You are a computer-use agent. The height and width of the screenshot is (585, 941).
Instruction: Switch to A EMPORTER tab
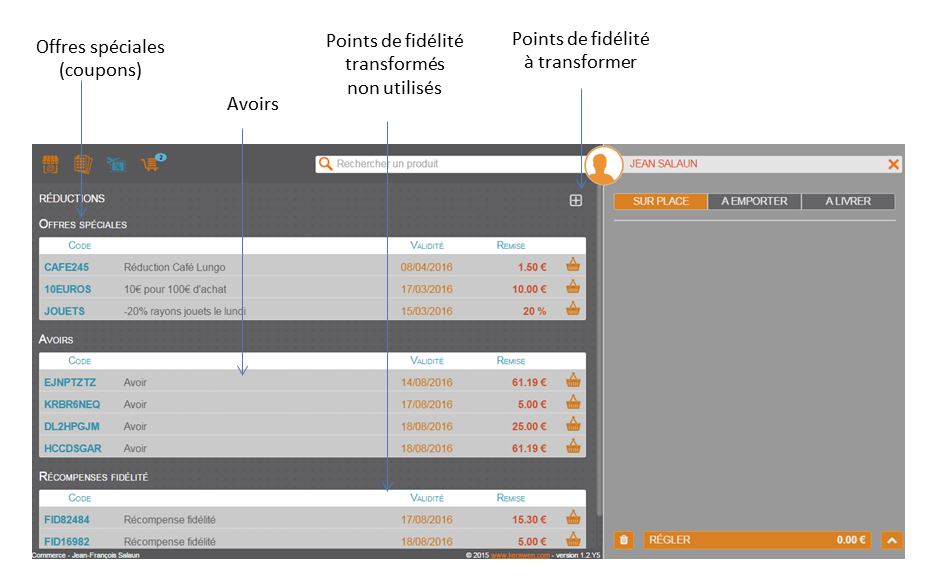tap(754, 202)
